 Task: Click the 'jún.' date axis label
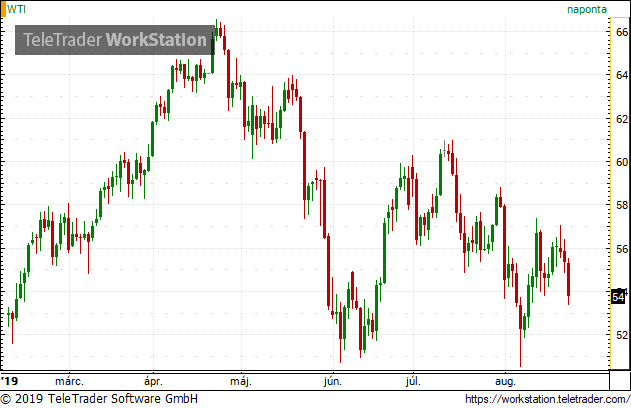click(333, 381)
